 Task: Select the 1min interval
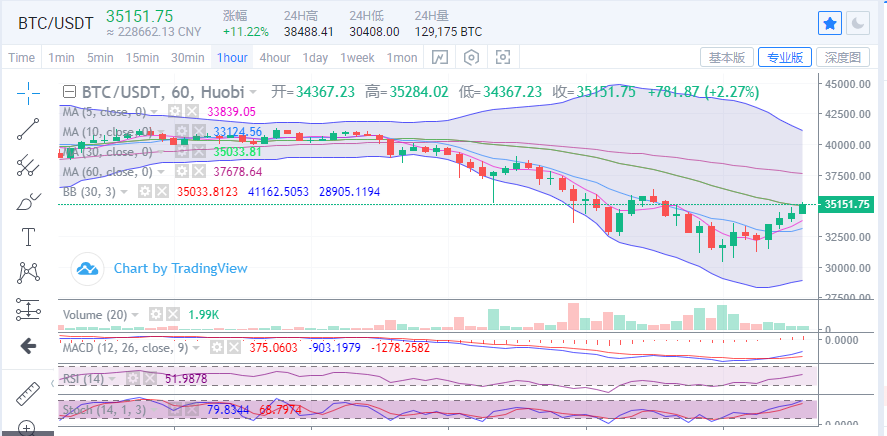click(x=61, y=57)
